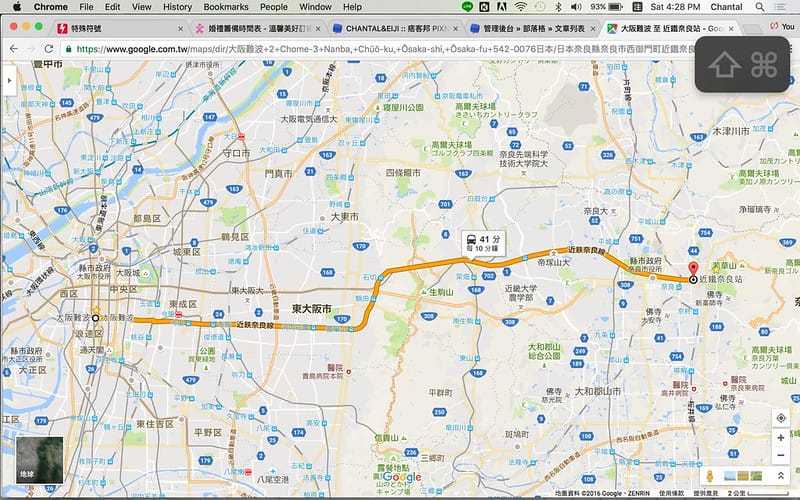
Task: Pick up the Street View pegman
Action: [710, 476]
